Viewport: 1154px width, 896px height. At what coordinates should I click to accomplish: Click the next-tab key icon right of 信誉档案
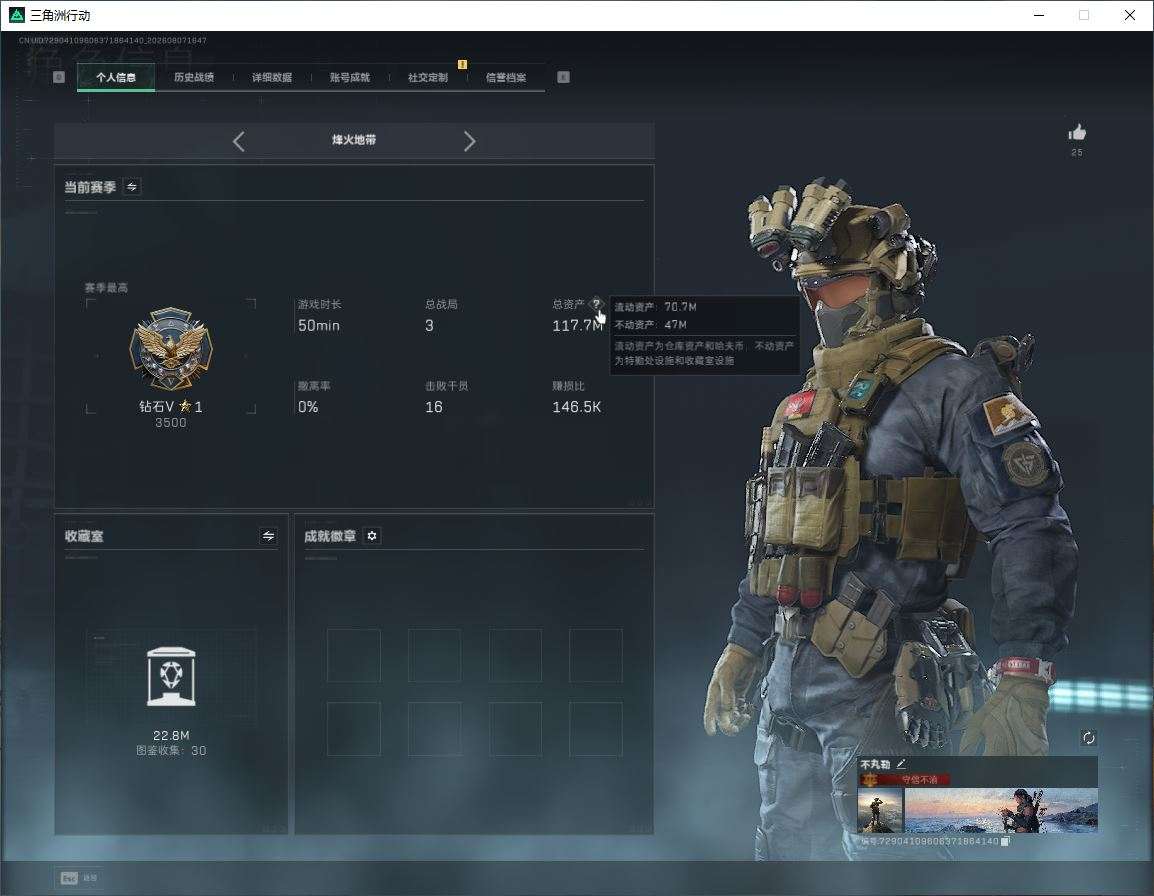coord(563,77)
